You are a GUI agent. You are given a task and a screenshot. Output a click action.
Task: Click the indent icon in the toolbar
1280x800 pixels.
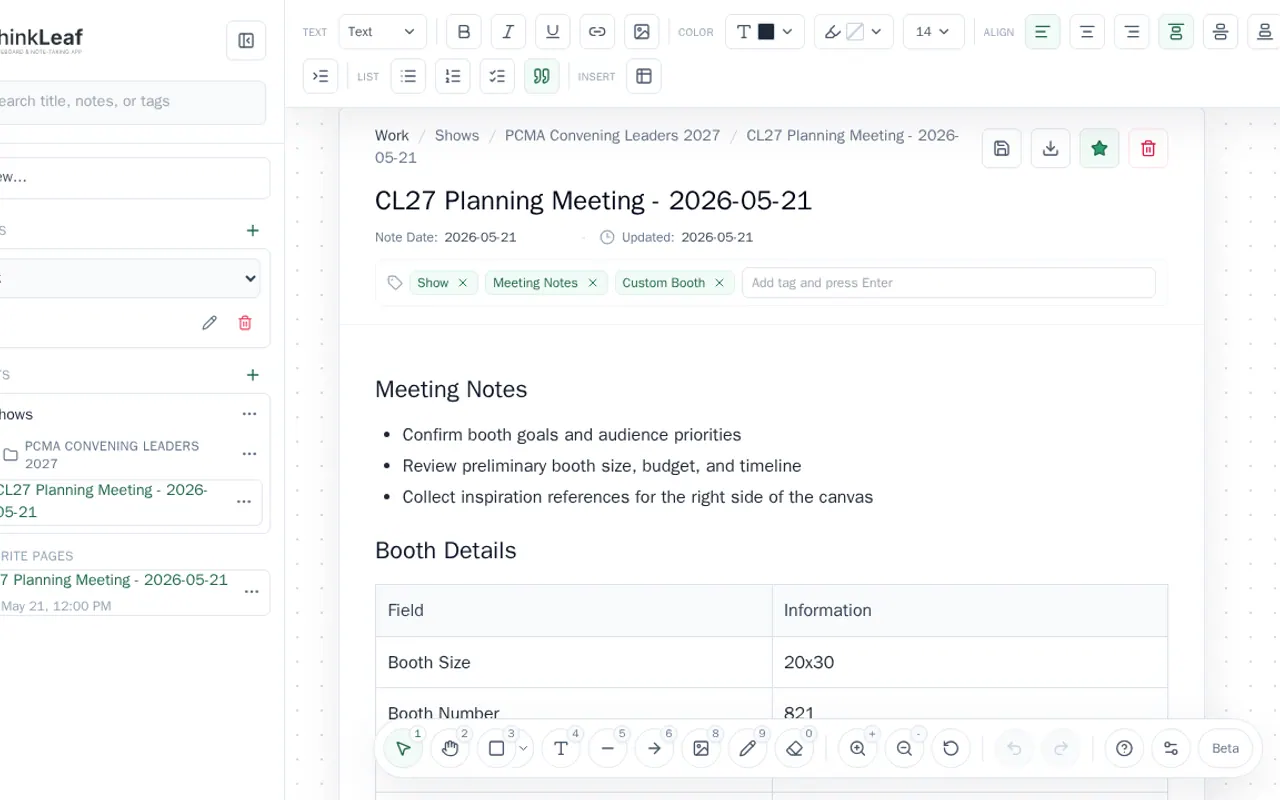[x=320, y=76]
